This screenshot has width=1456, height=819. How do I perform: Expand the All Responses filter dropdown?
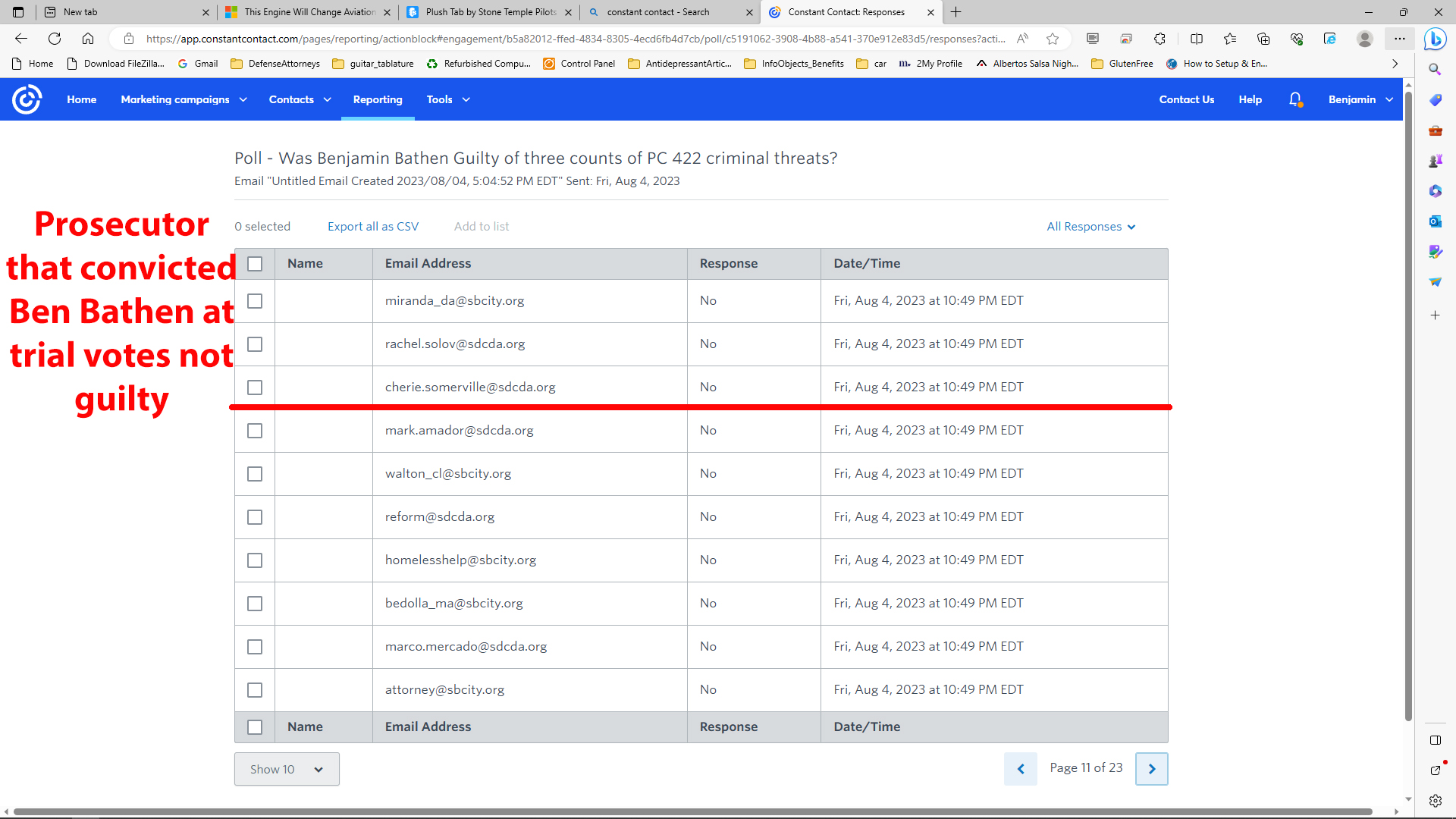pos(1090,227)
